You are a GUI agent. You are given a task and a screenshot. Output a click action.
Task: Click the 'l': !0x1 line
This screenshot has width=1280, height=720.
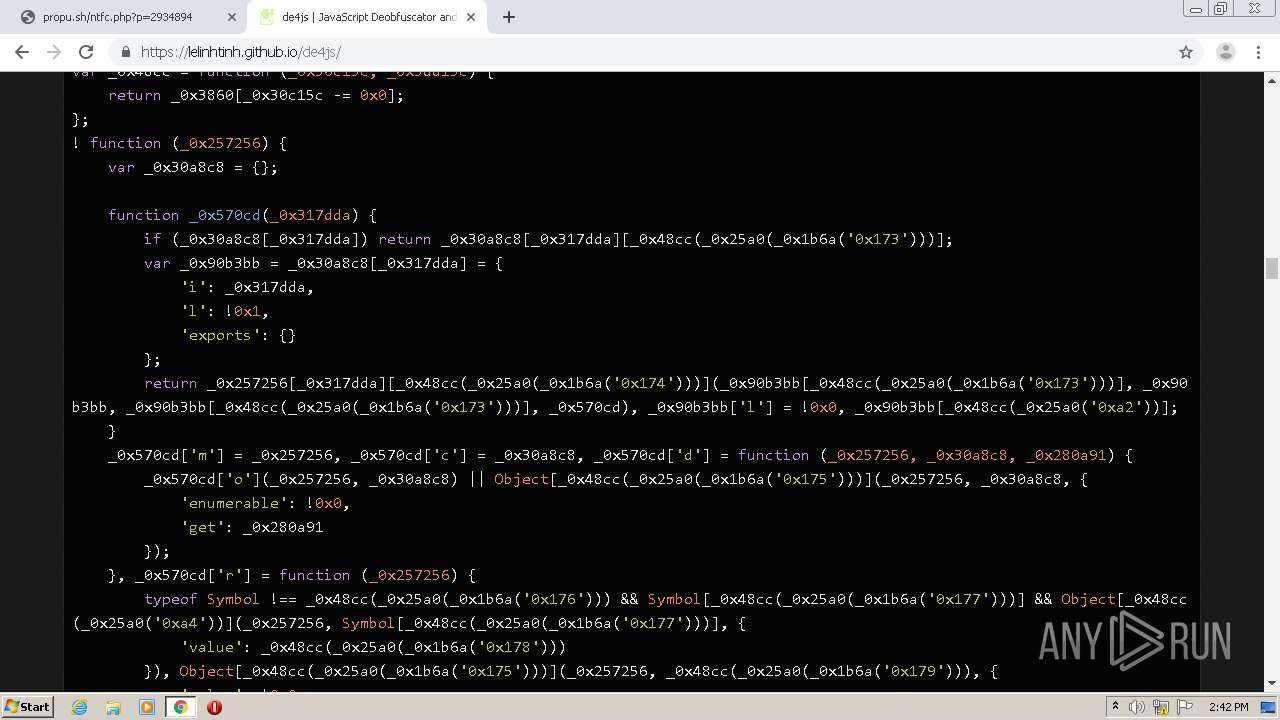coord(225,311)
